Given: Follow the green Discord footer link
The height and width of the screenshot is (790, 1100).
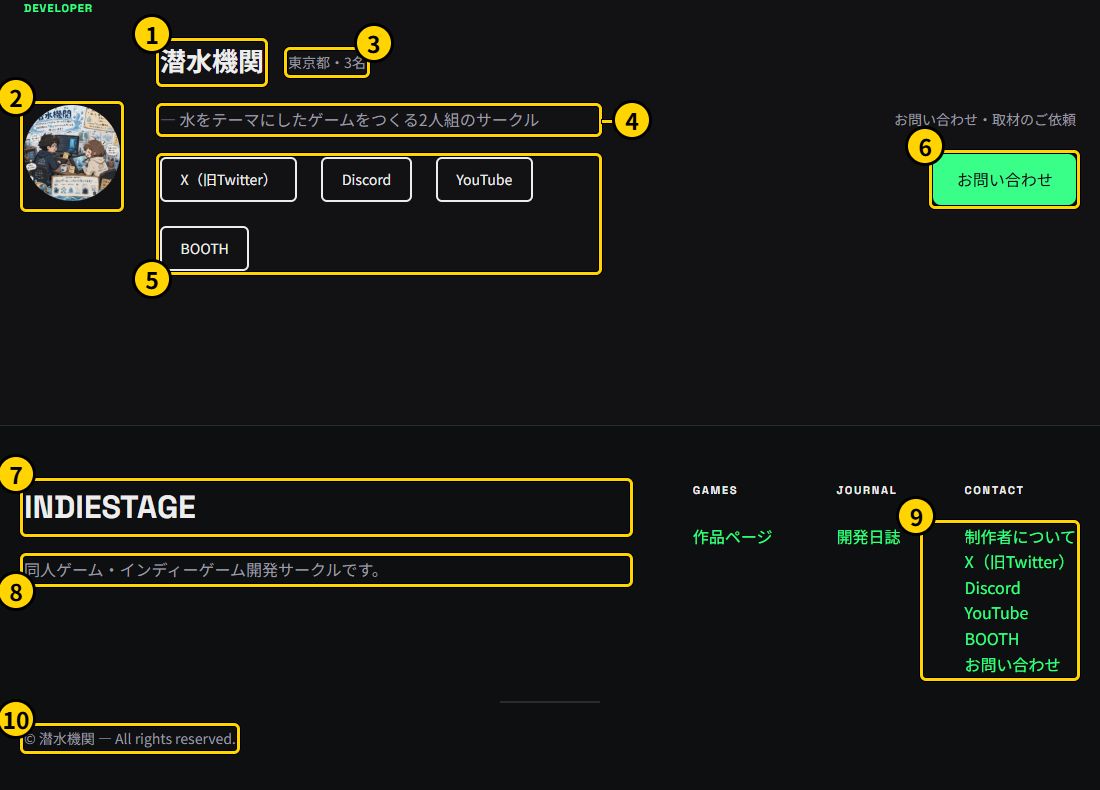Looking at the screenshot, I should (992, 588).
